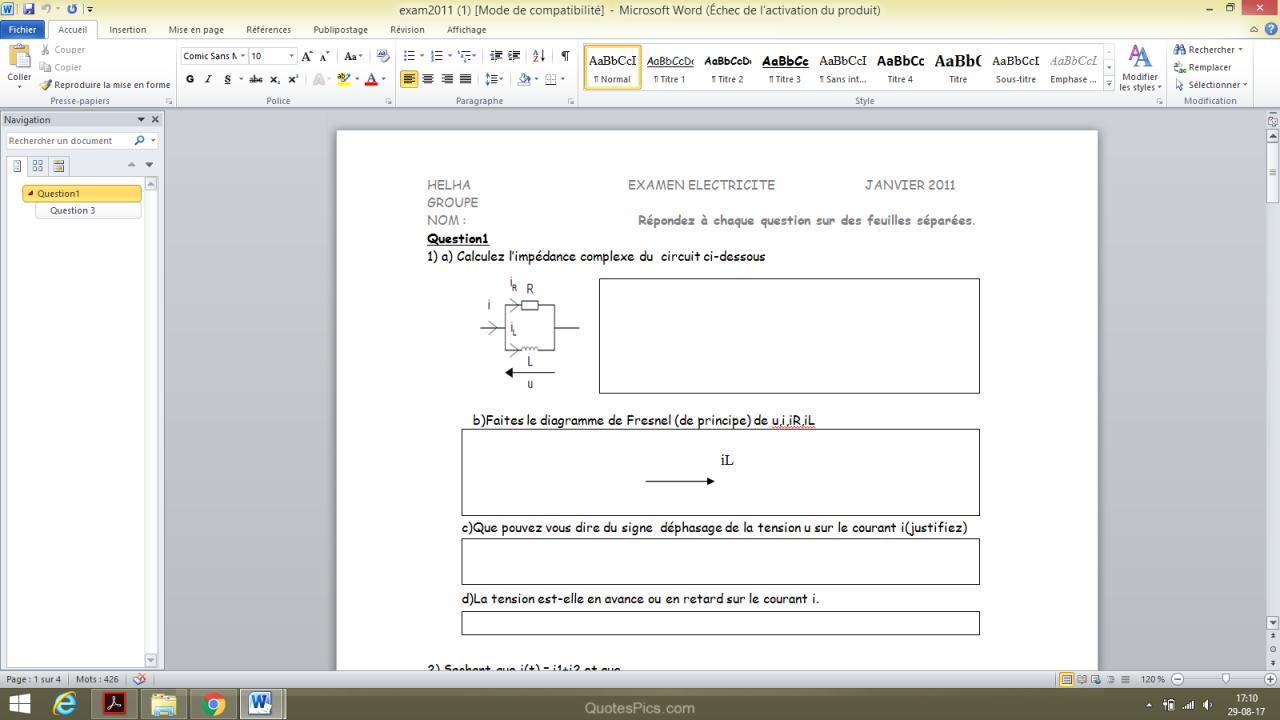This screenshot has height=720, width=1280.
Task: Open Google Chrome from the taskbar
Action: (x=212, y=705)
